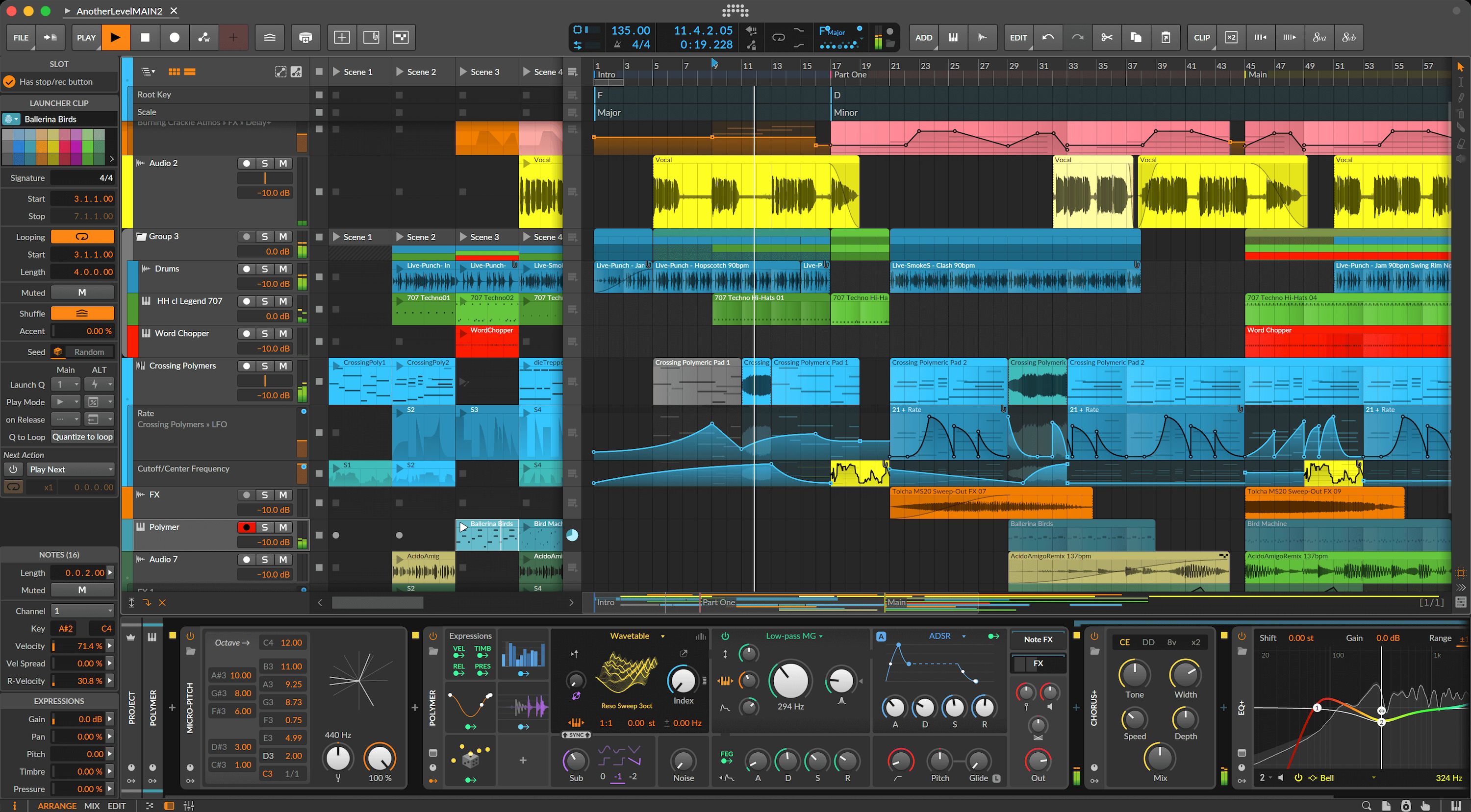Click the scissors cut icon
Image resolution: width=1471 pixels, height=812 pixels.
click(1107, 37)
